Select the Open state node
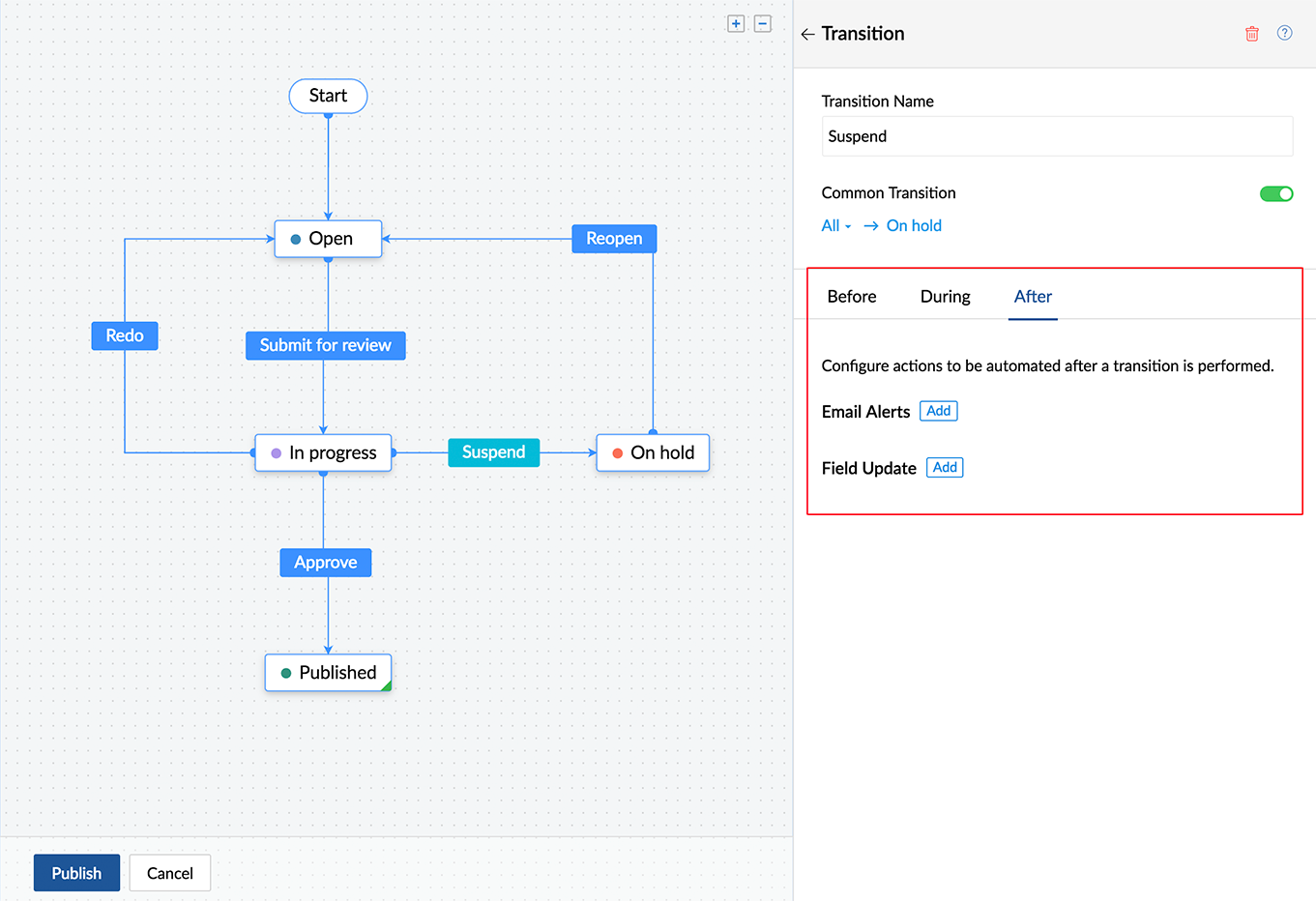The width and height of the screenshot is (1316, 901). click(x=328, y=239)
